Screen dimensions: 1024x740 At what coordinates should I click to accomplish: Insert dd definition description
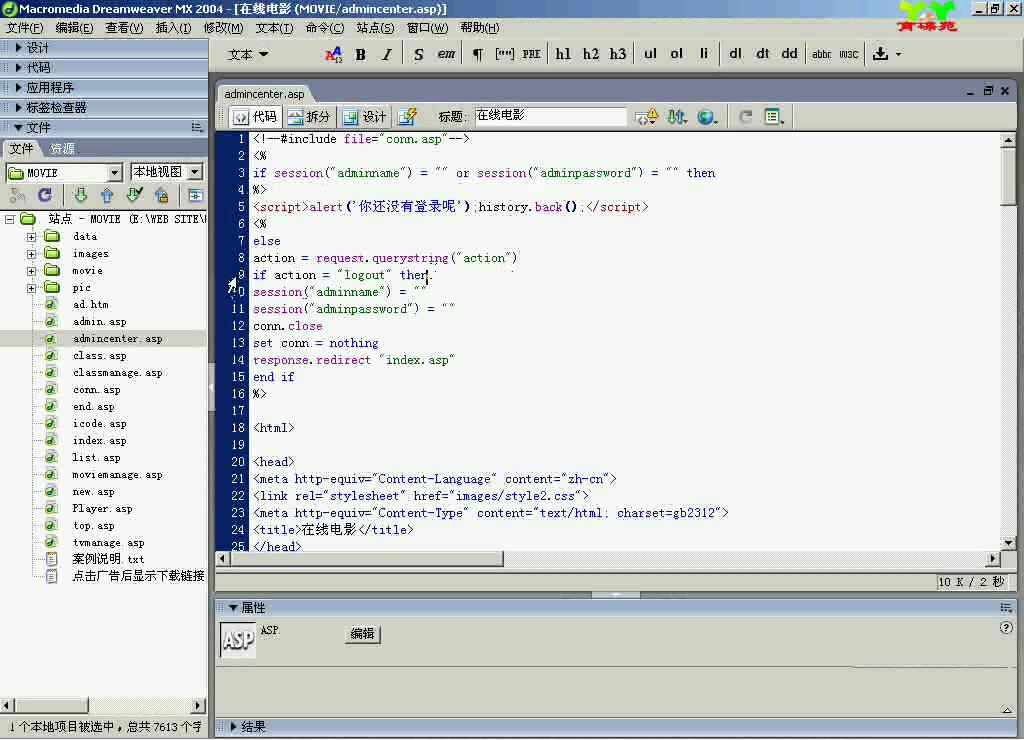(789, 54)
